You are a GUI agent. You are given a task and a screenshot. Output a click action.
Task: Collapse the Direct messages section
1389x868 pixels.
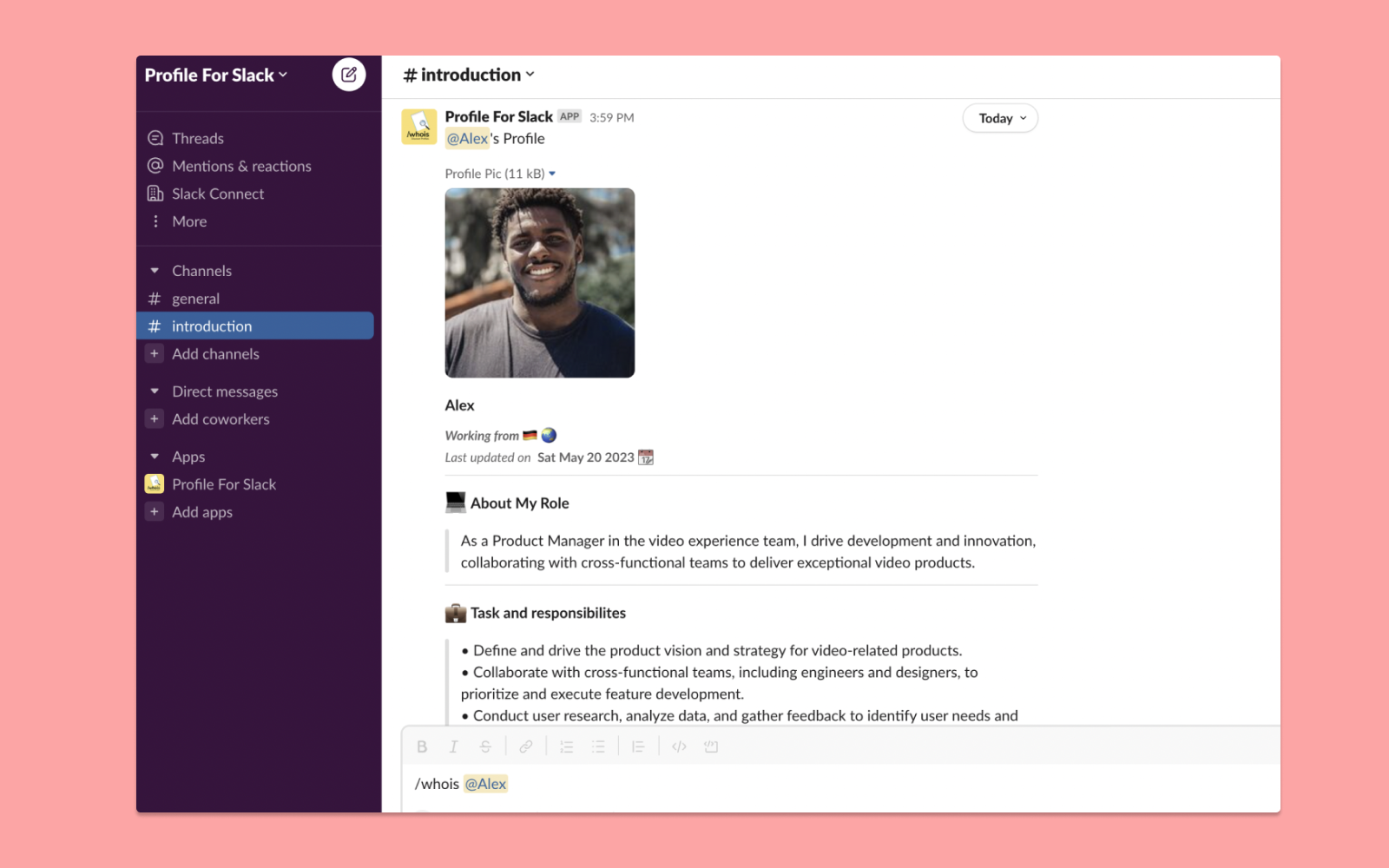point(155,391)
